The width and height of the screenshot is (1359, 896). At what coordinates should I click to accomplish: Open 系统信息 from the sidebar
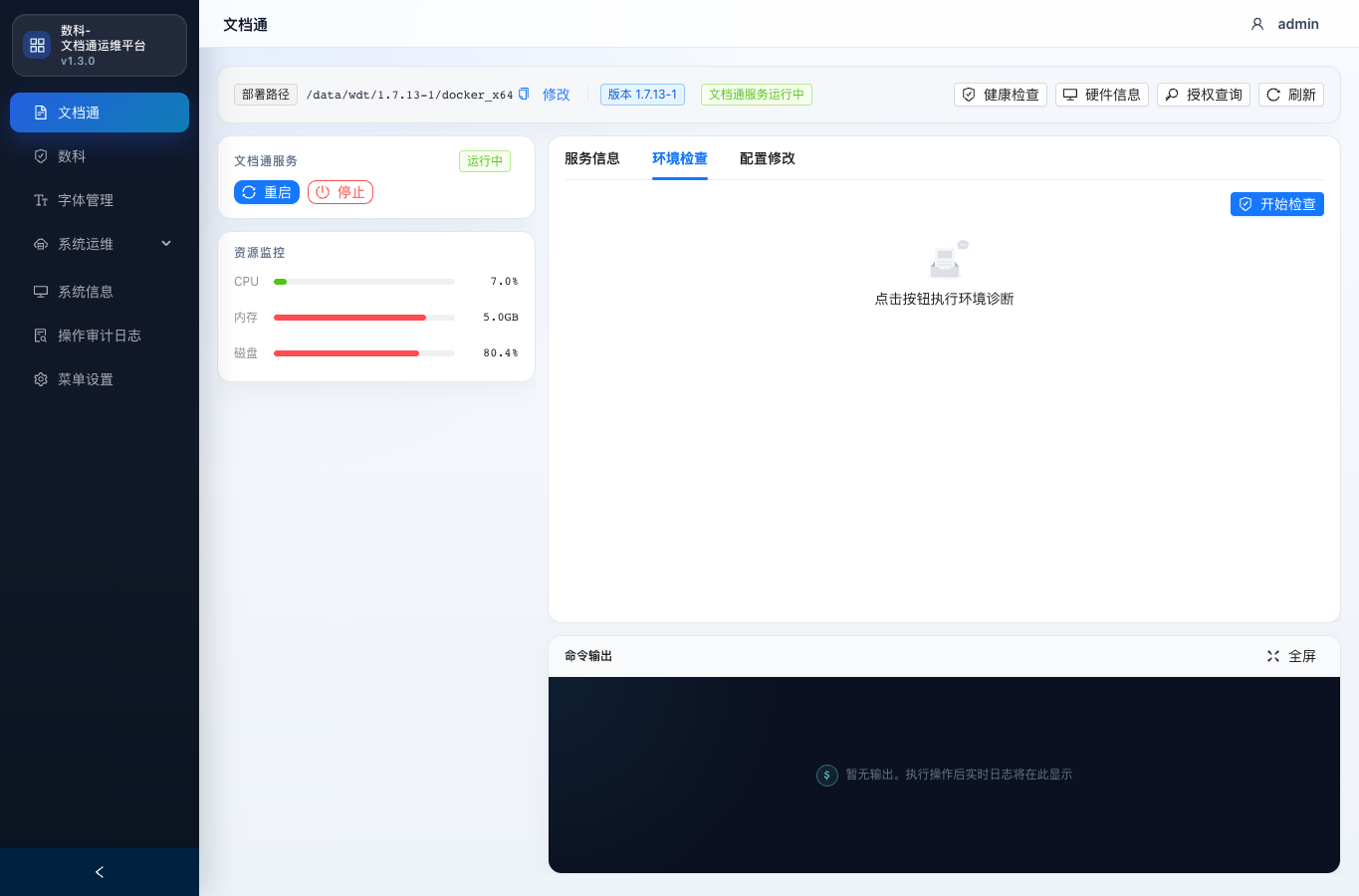tap(100, 292)
